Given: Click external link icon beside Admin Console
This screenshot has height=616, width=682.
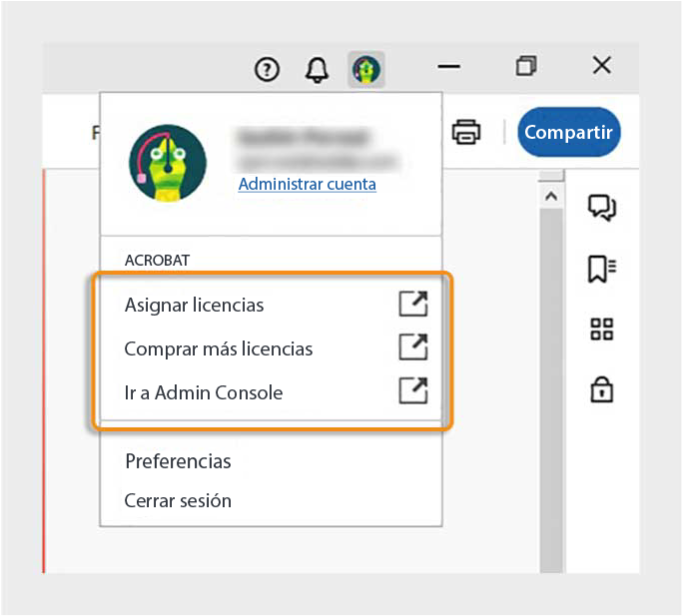Looking at the screenshot, I should pos(413,391).
